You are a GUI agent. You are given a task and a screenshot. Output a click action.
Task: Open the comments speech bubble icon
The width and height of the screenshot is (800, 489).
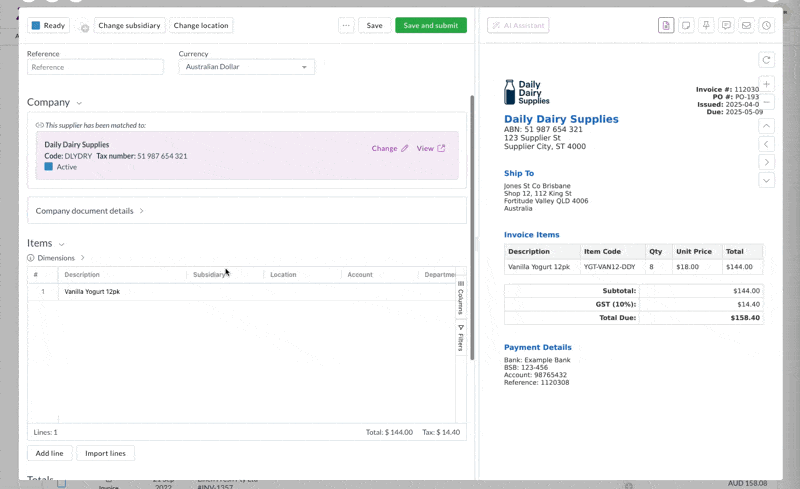click(x=726, y=26)
